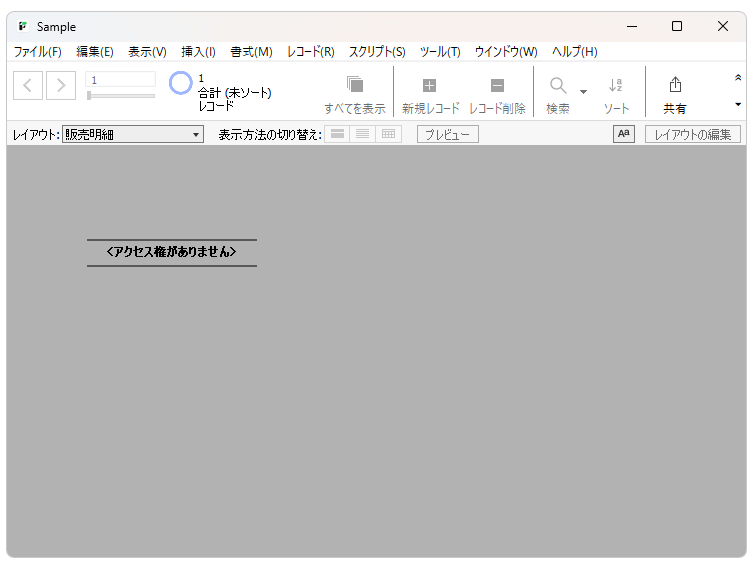This screenshot has height=568, width=755.
Task: Open the 編集(E) menu
Action: (x=95, y=52)
